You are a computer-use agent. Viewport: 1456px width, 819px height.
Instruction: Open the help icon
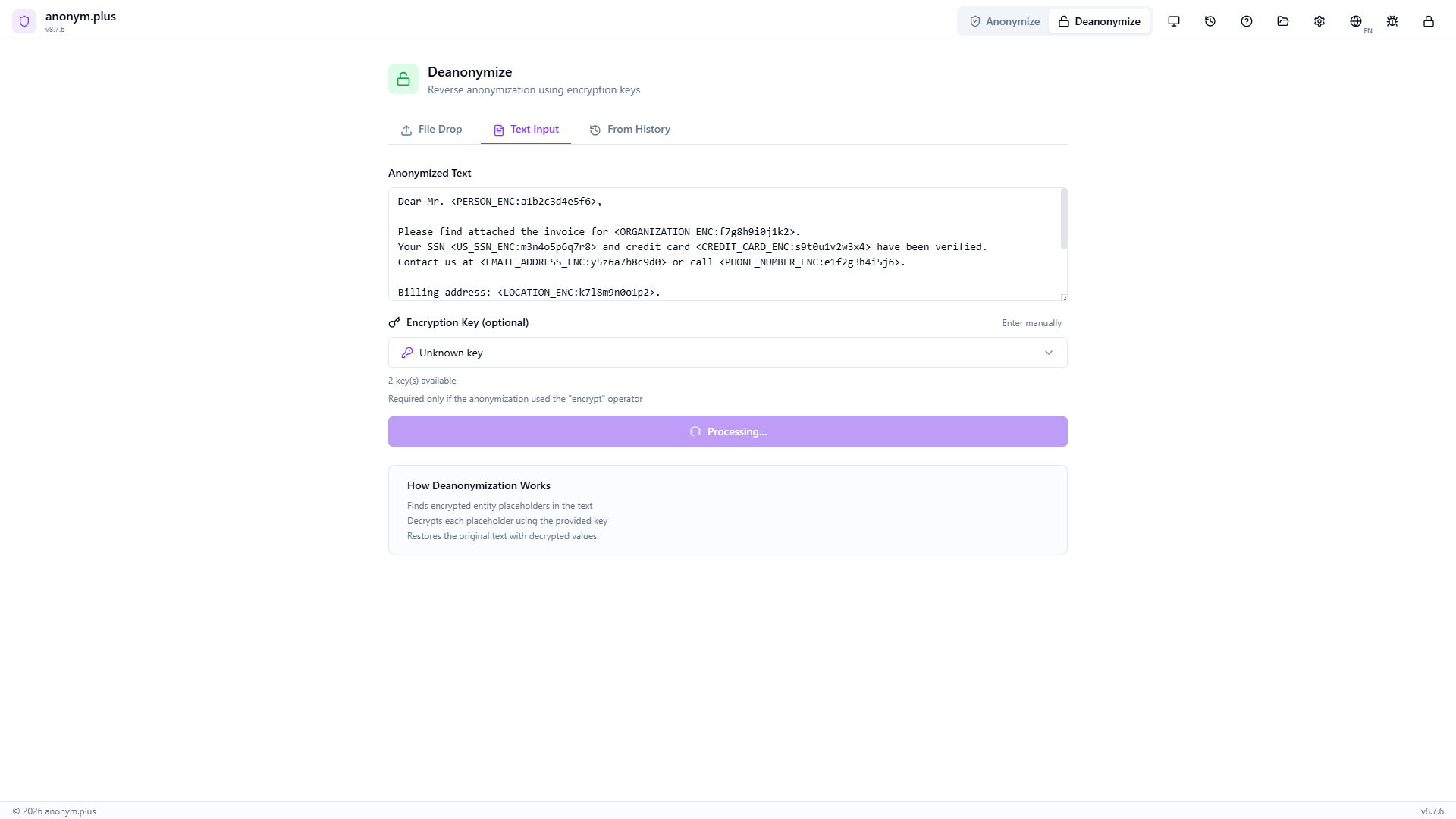1246,20
